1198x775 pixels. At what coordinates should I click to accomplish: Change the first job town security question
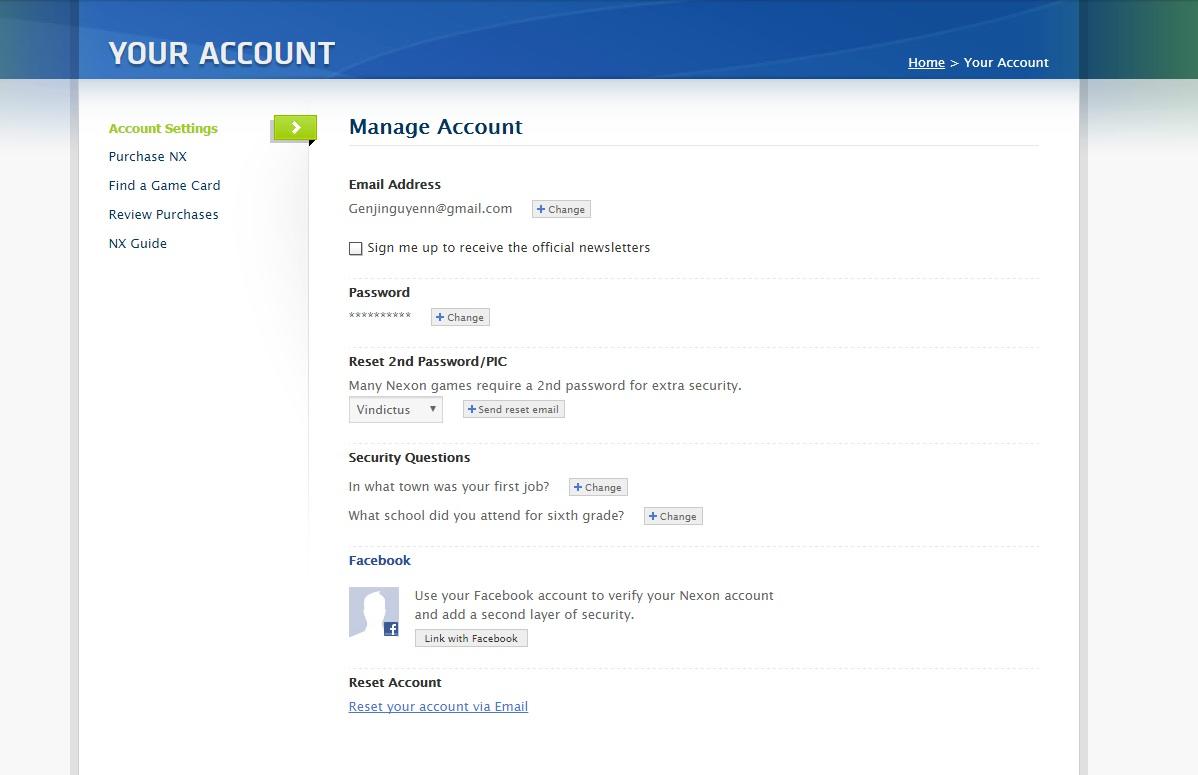pos(598,488)
